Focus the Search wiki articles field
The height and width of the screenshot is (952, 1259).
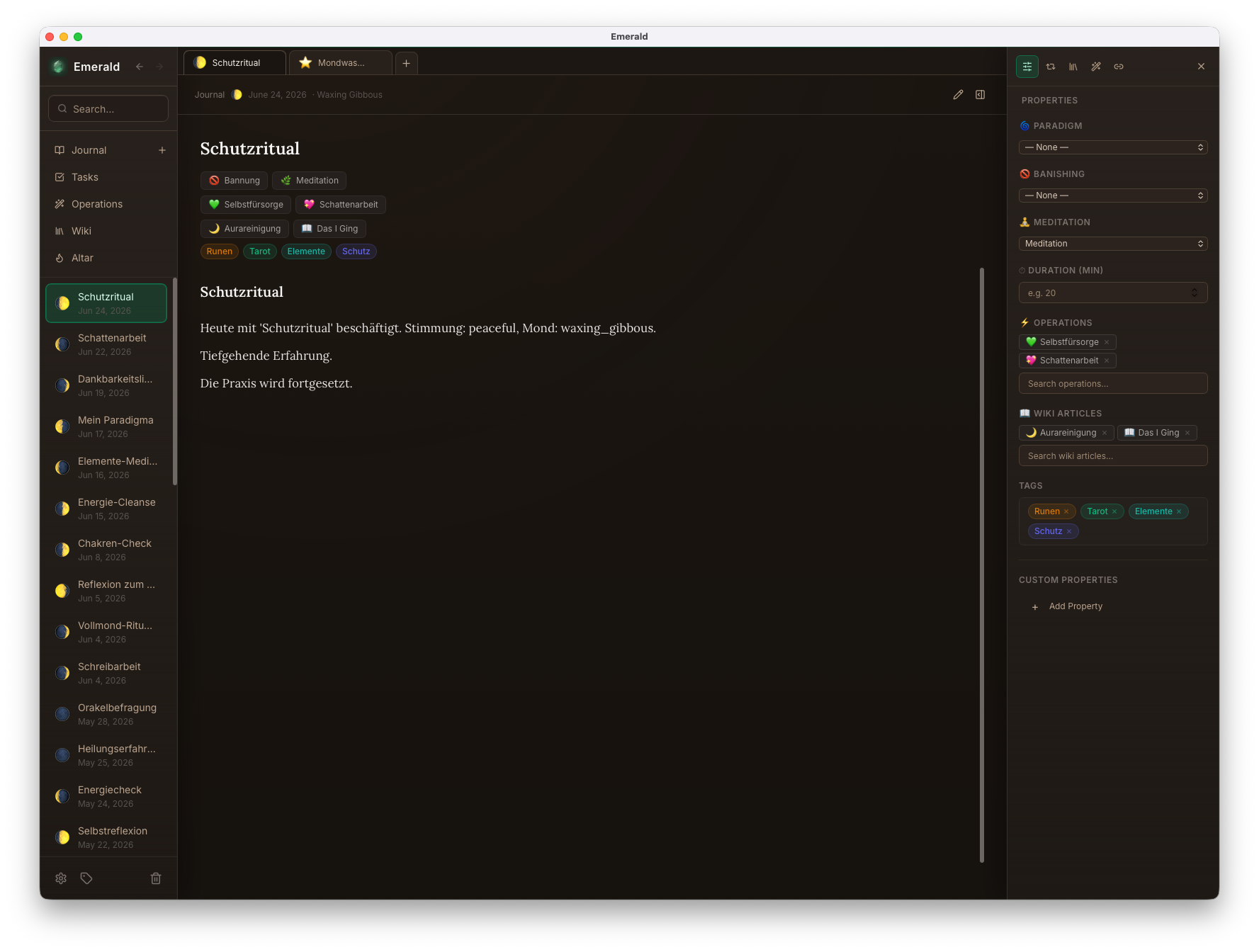[x=1113, y=456]
